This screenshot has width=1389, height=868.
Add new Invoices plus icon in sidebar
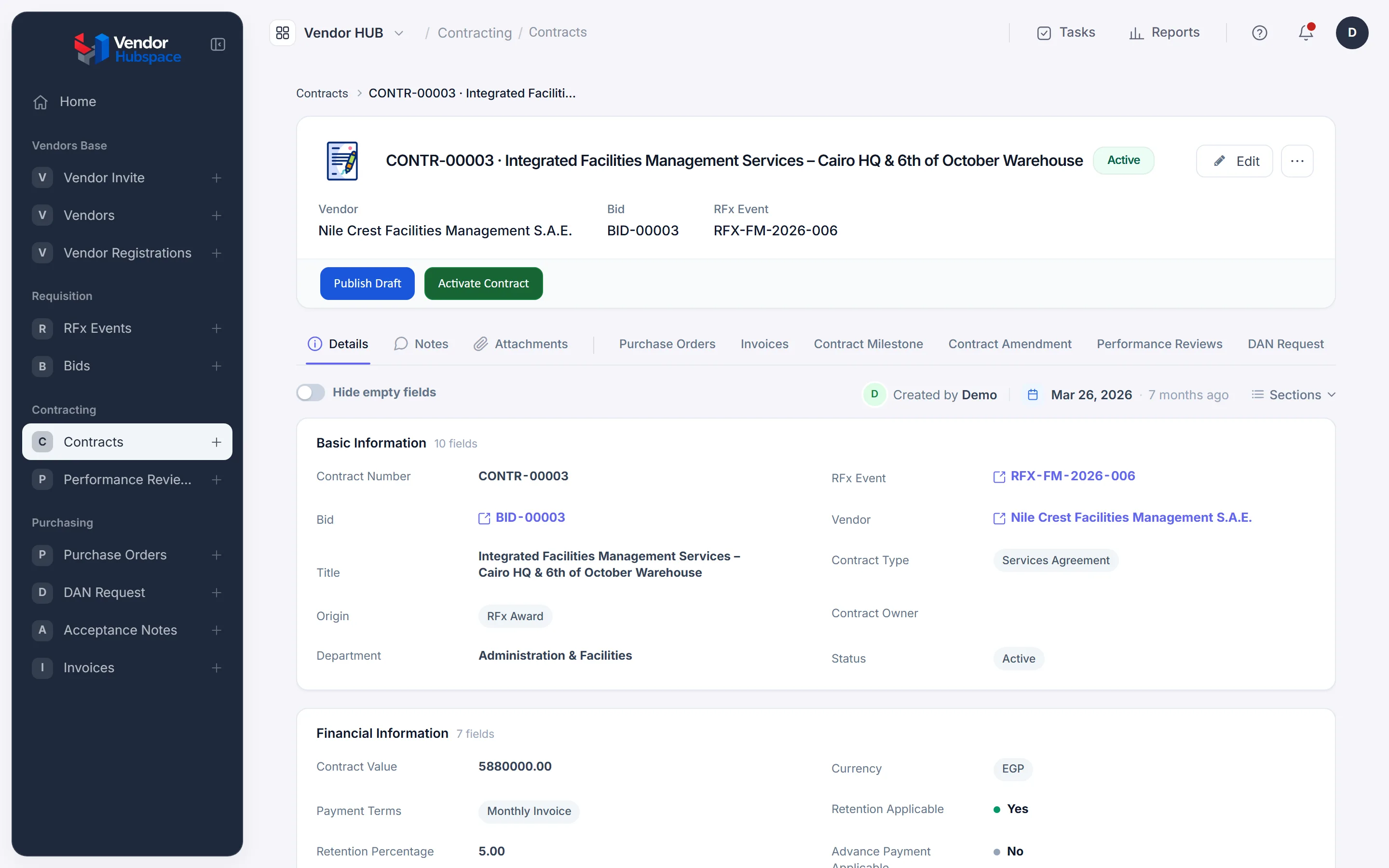click(x=217, y=668)
